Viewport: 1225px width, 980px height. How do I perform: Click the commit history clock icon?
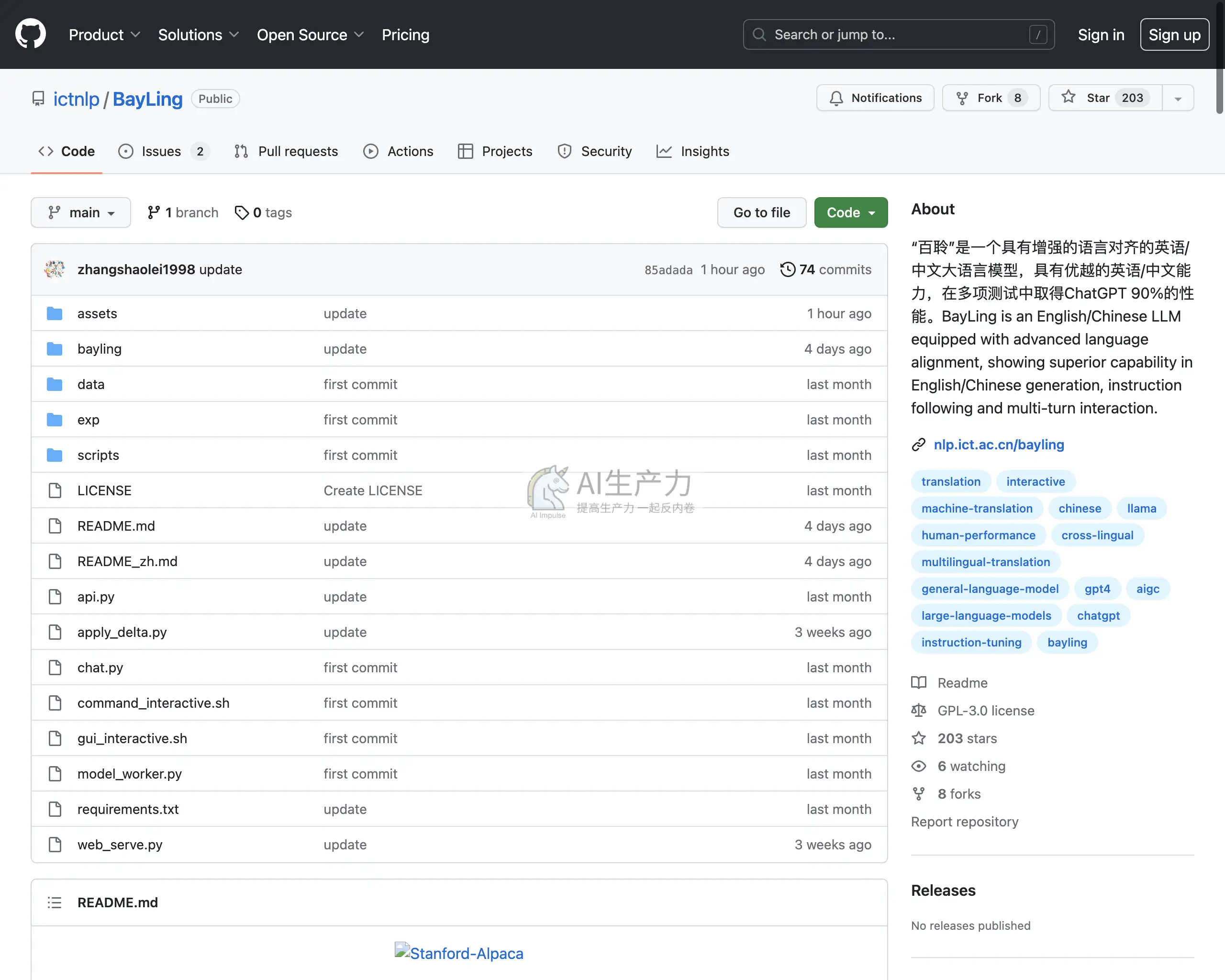point(788,269)
